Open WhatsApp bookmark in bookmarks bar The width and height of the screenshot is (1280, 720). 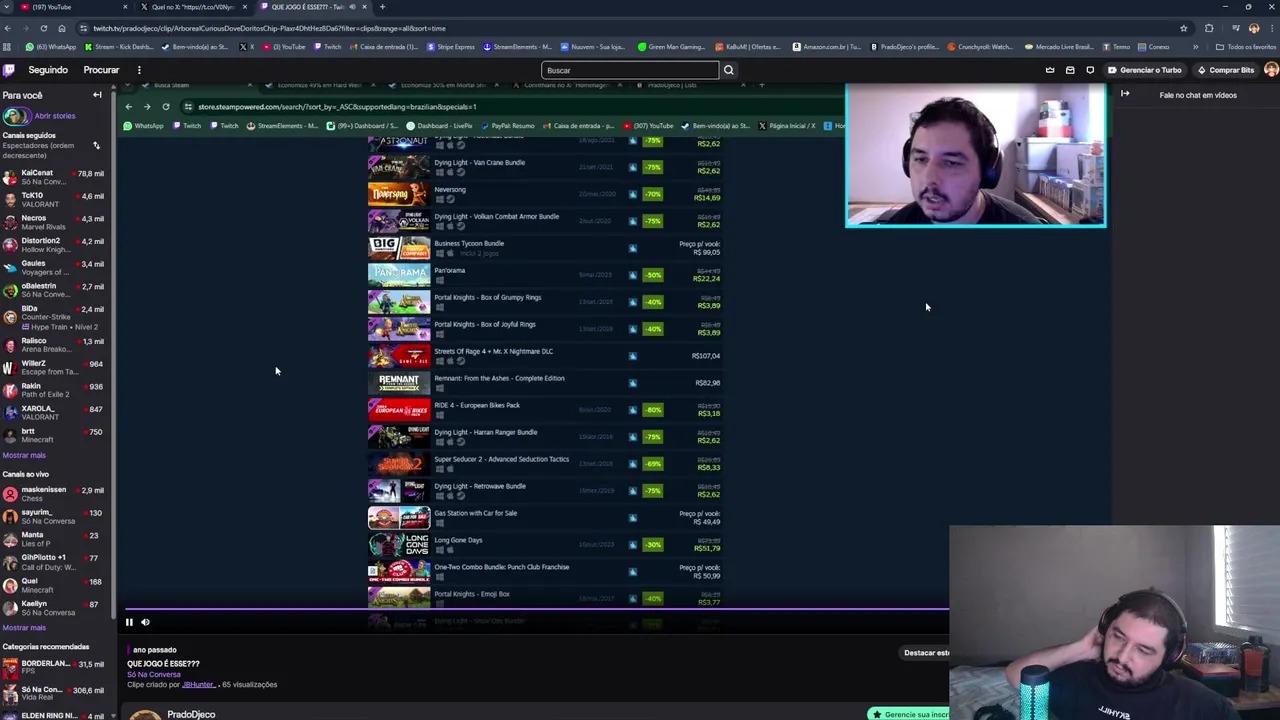pyautogui.click(x=50, y=47)
